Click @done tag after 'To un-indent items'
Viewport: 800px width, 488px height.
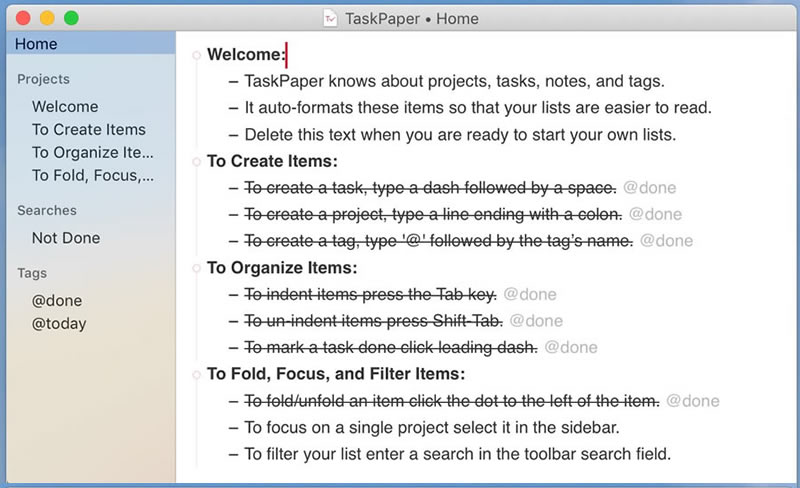coord(536,321)
